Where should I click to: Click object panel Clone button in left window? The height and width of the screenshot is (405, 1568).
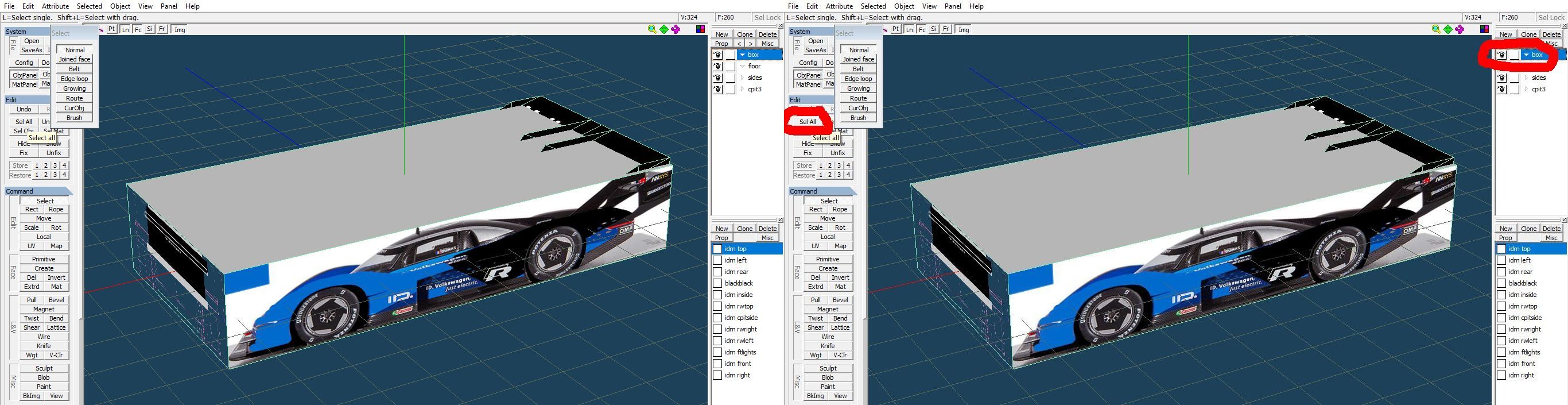coord(744,34)
